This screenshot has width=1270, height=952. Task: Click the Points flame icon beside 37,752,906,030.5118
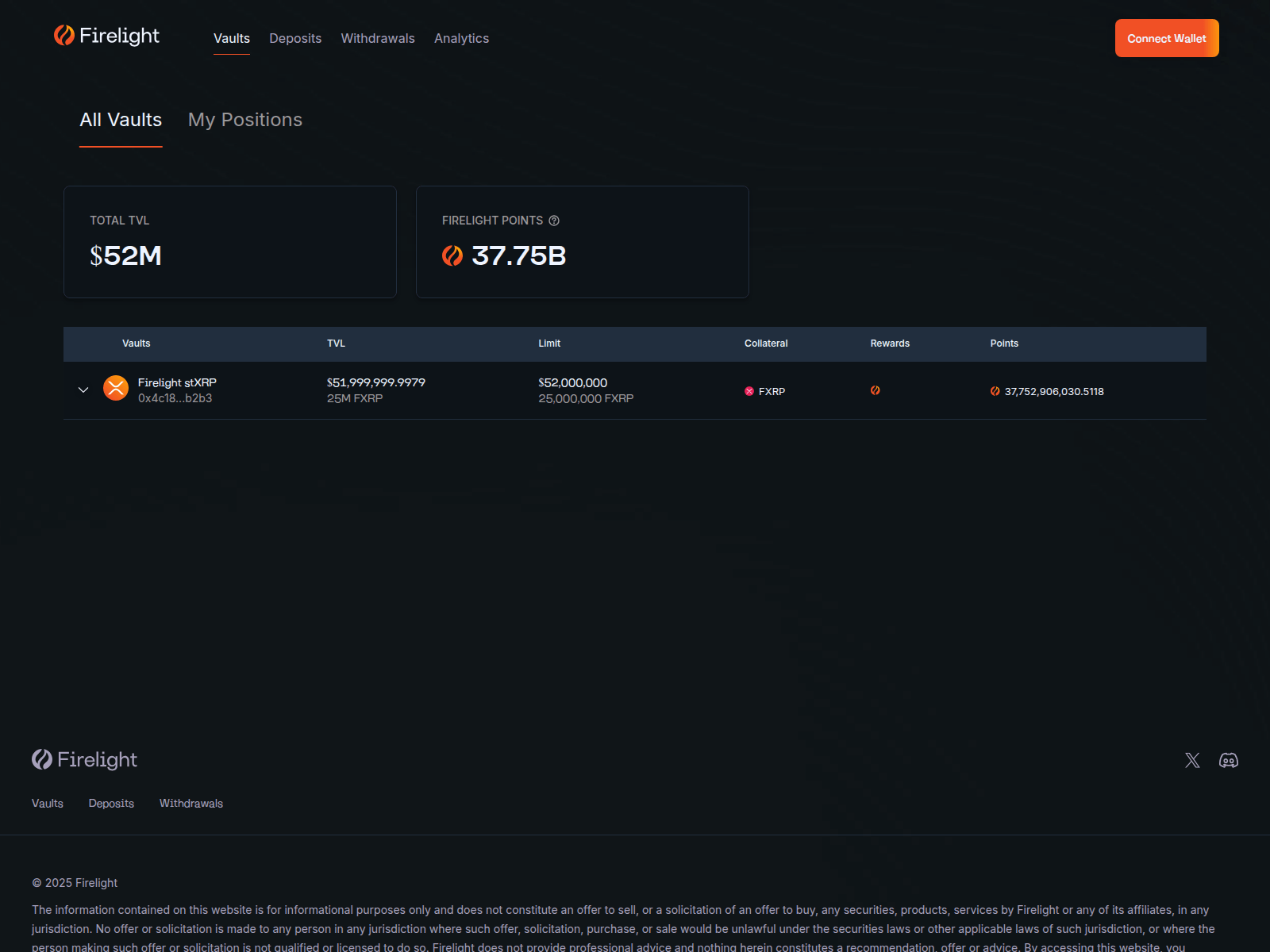pyautogui.click(x=995, y=391)
